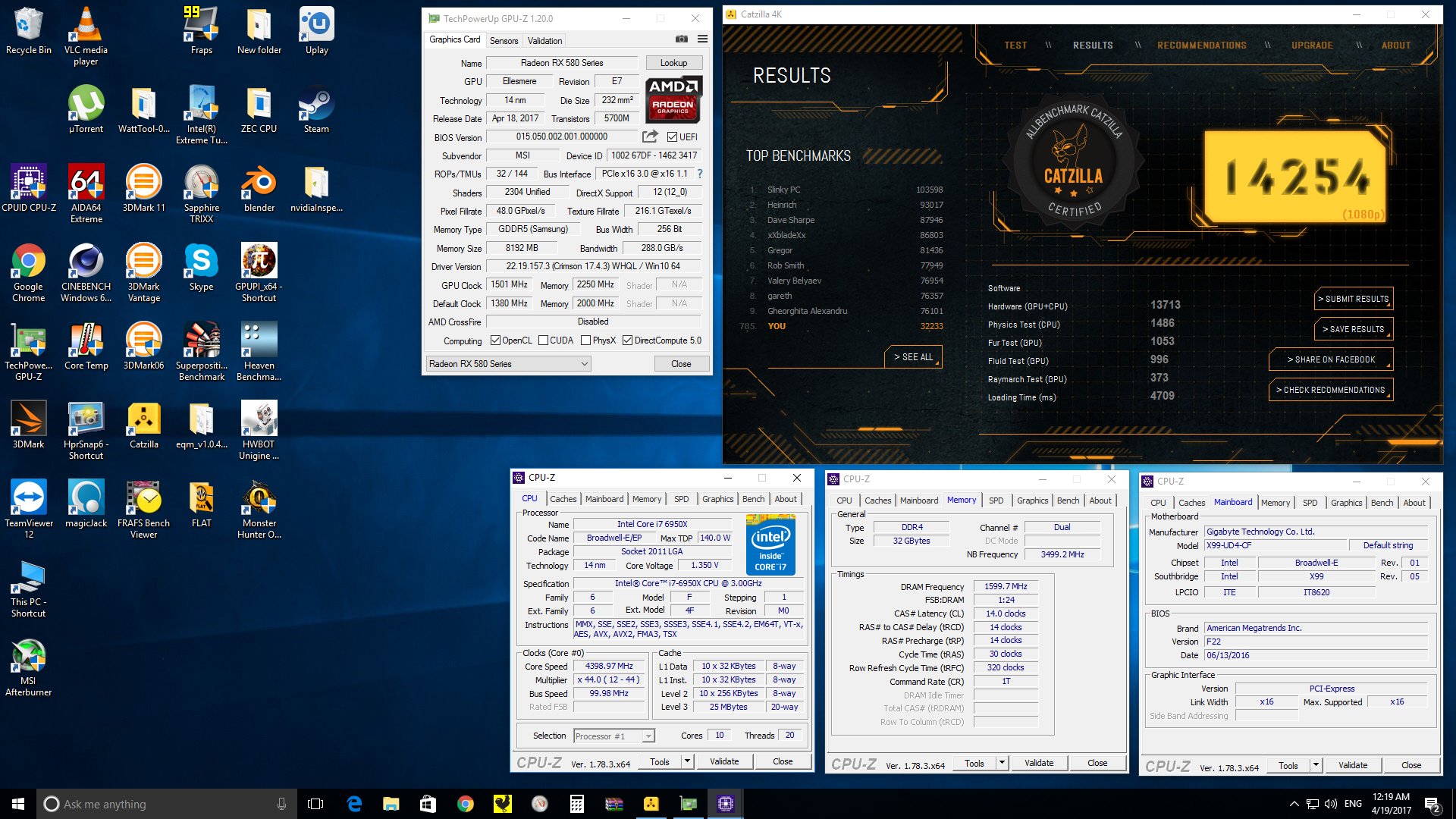Switch to Validation tab in GPU-Z

(x=544, y=41)
